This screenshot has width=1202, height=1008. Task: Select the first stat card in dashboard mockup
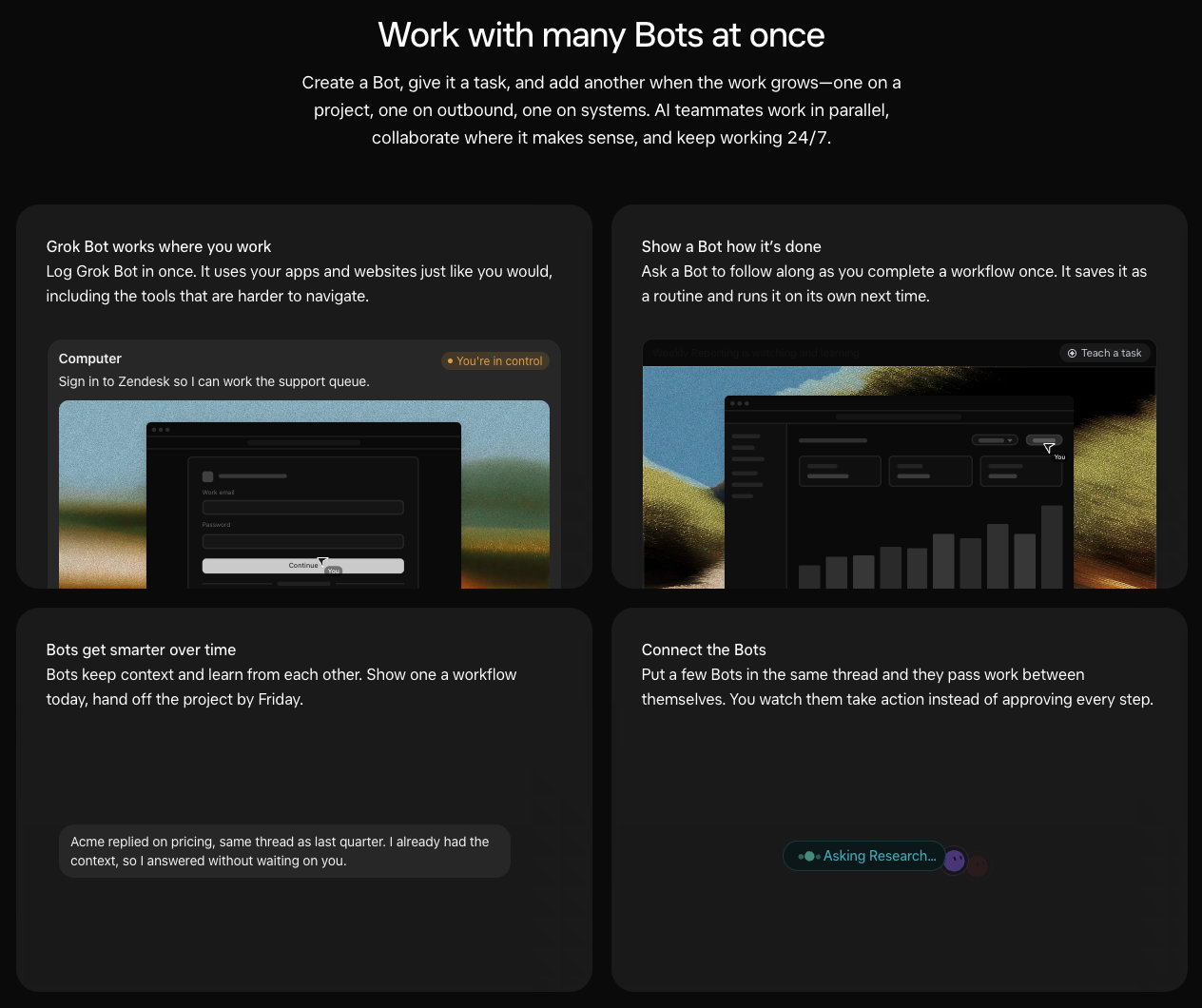click(x=840, y=471)
